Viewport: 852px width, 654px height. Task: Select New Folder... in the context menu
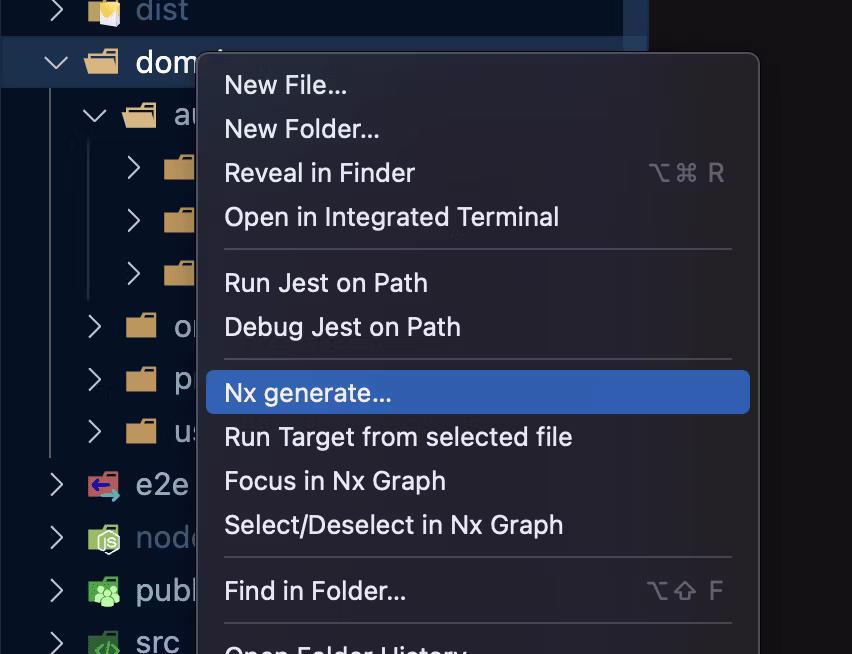[x=302, y=129]
